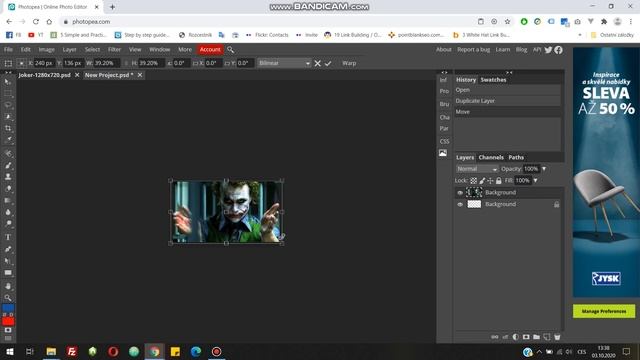Viewport: 640px width, 360px height.
Task: Cancel the transform with the X icon
Action: click(x=318, y=63)
